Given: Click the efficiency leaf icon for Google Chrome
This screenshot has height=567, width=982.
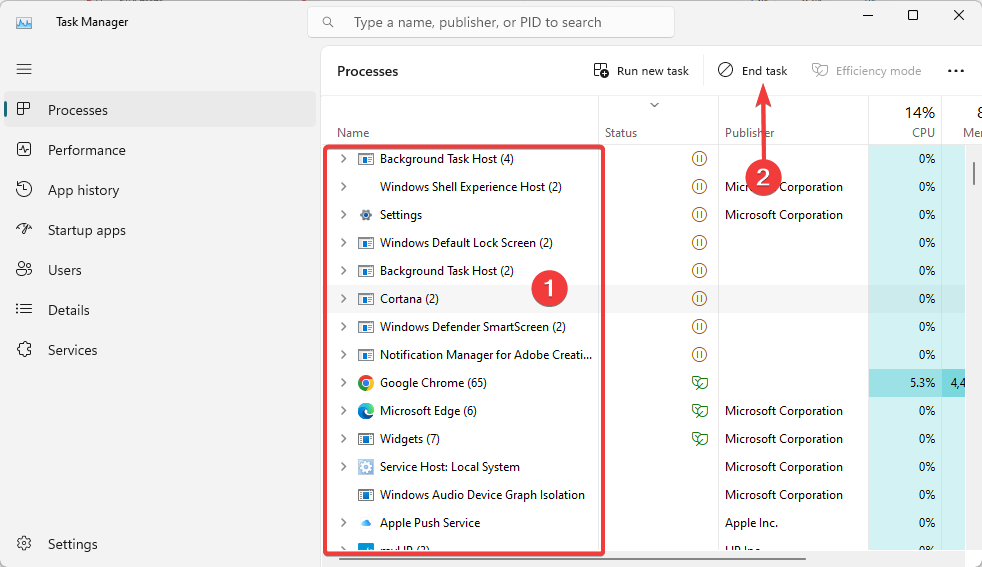Looking at the screenshot, I should pos(699,383).
